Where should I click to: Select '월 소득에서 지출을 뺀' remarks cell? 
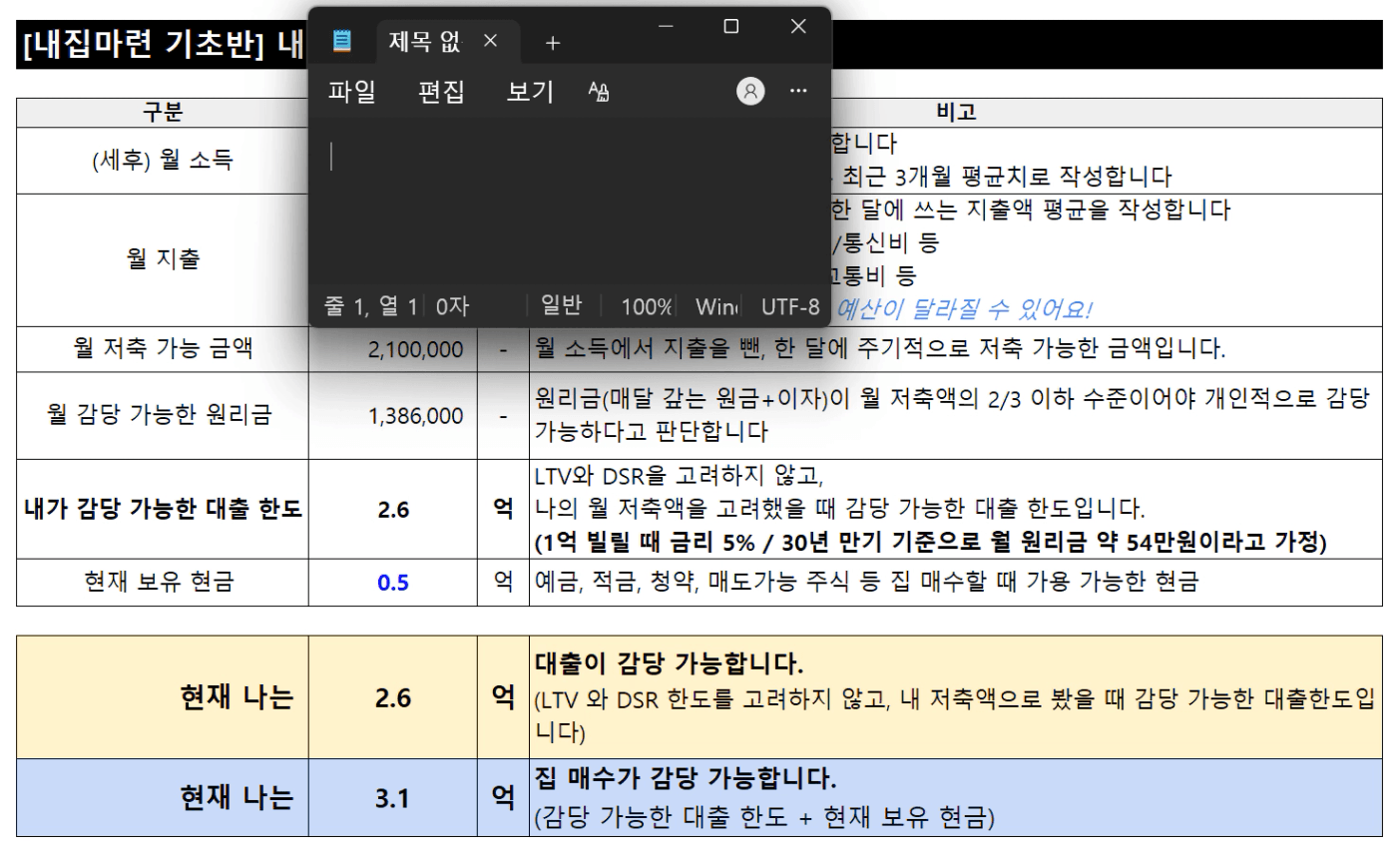point(955,349)
